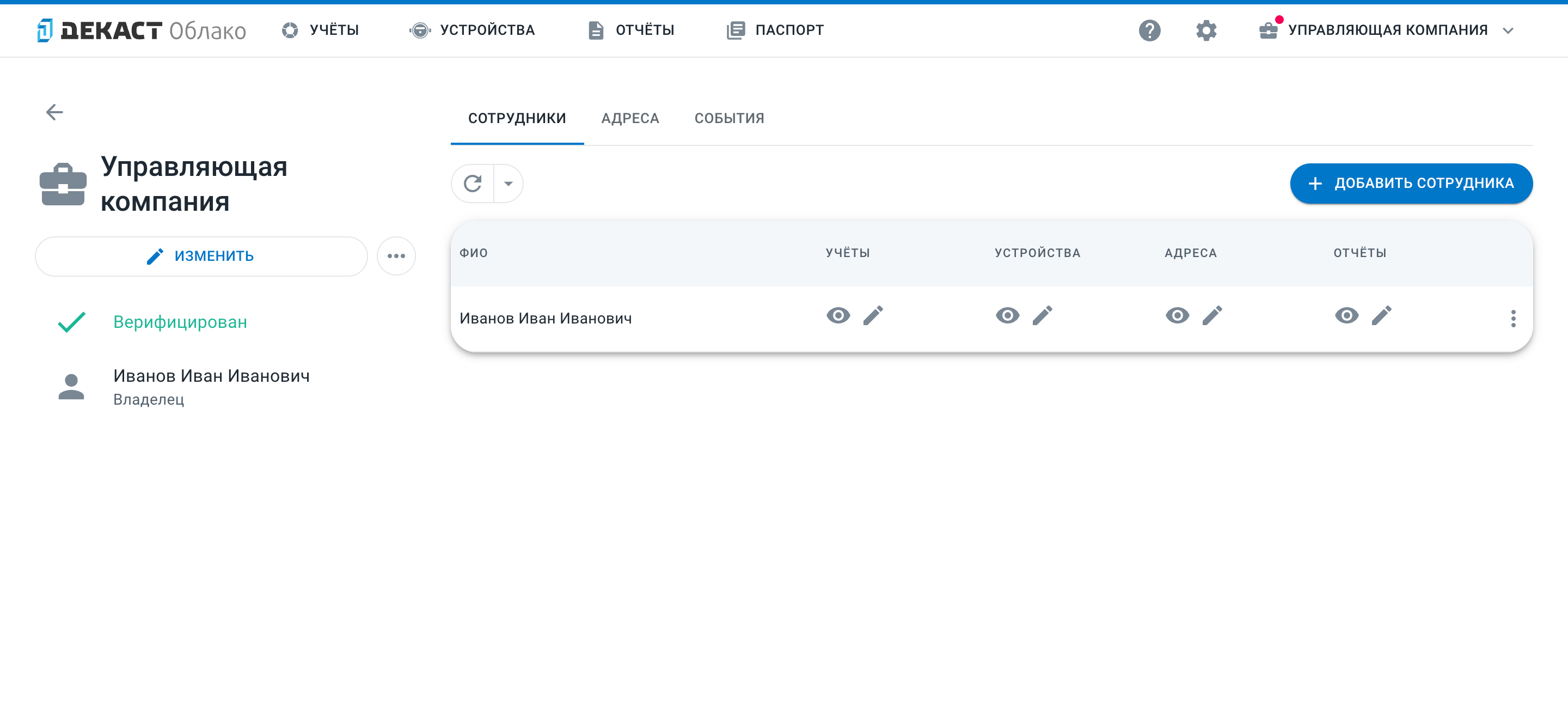This screenshot has width=1568, height=708.
Task: Refresh the employee list
Action: 473,183
